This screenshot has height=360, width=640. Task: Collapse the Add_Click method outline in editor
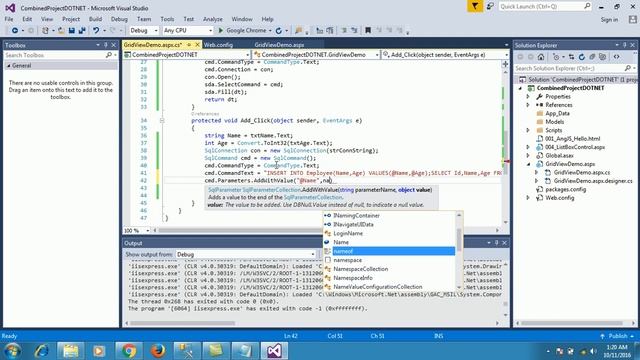(x=162, y=120)
